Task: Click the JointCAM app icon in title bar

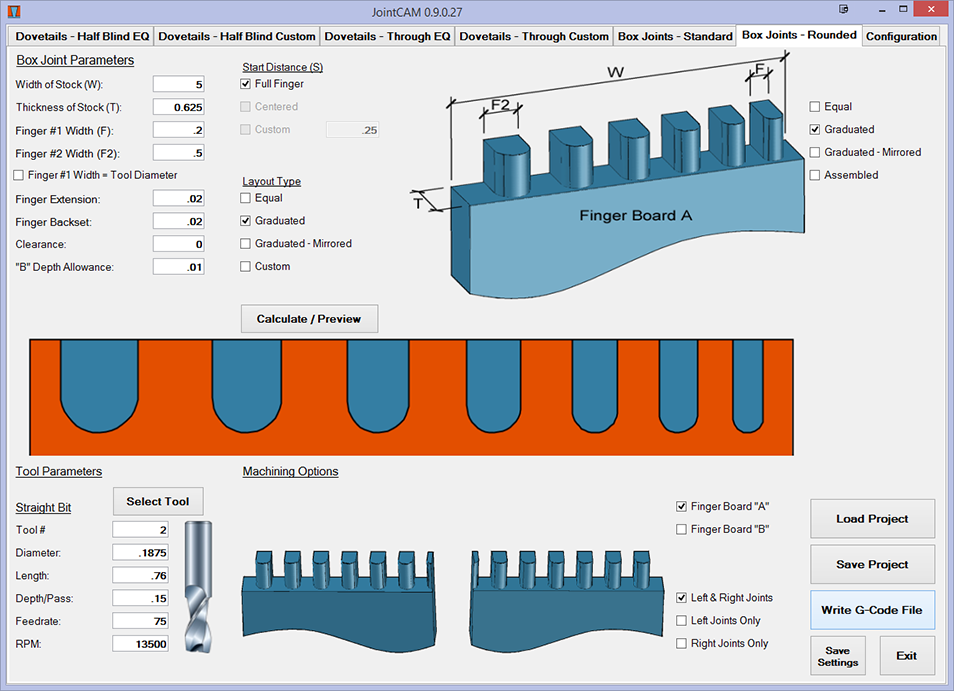Action: (13, 12)
